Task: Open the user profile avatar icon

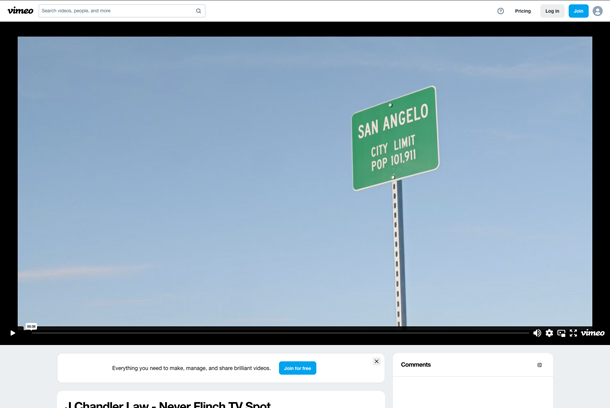Action: (x=598, y=11)
